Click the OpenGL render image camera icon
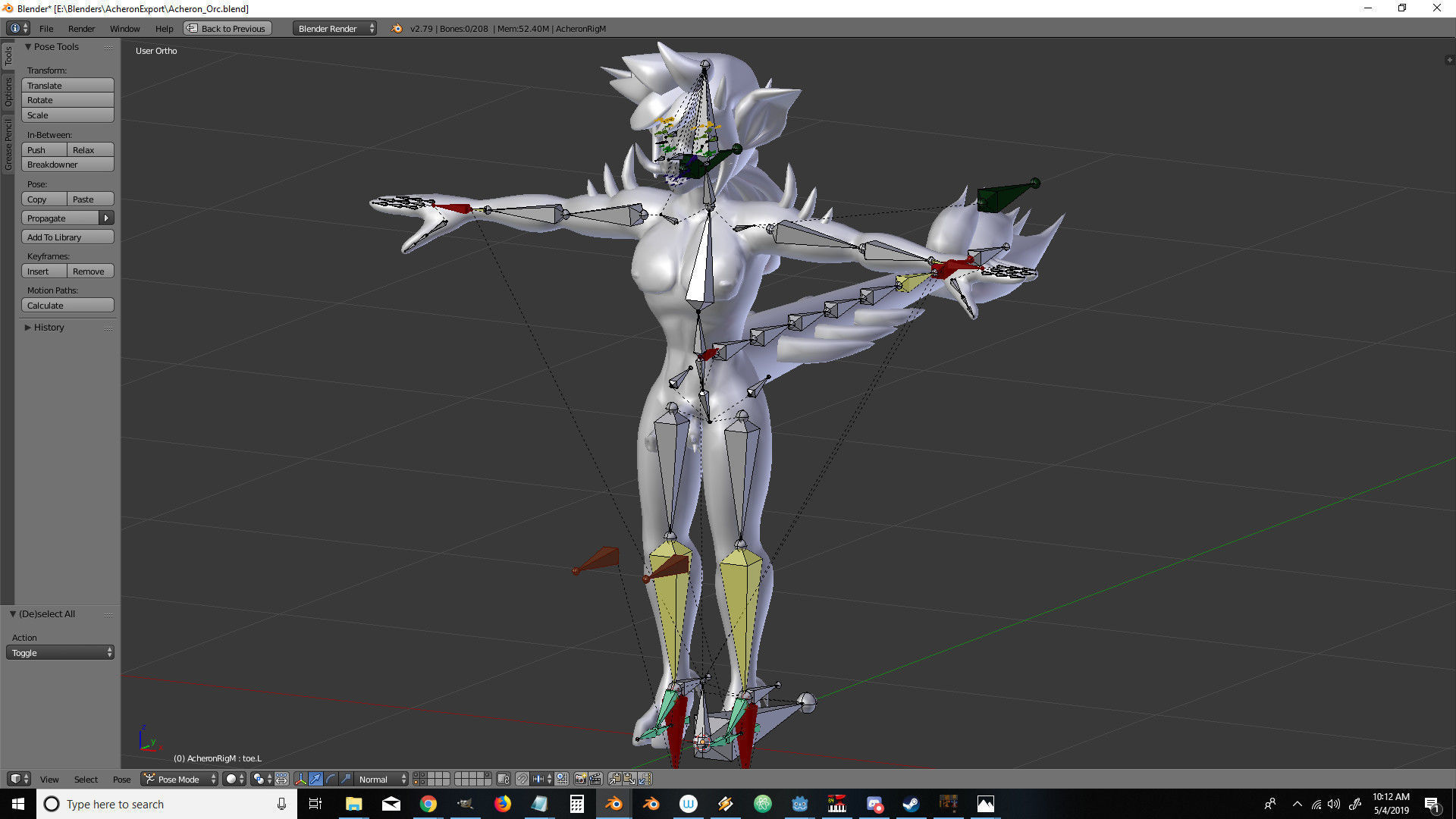This screenshot has width=1456, height=819. tap(580, 779)
